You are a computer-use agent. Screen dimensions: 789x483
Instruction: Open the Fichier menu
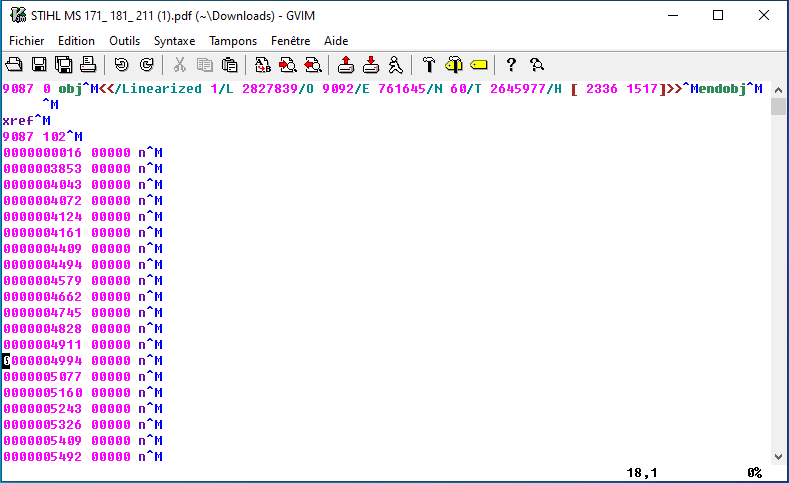(x=27, y=41)
